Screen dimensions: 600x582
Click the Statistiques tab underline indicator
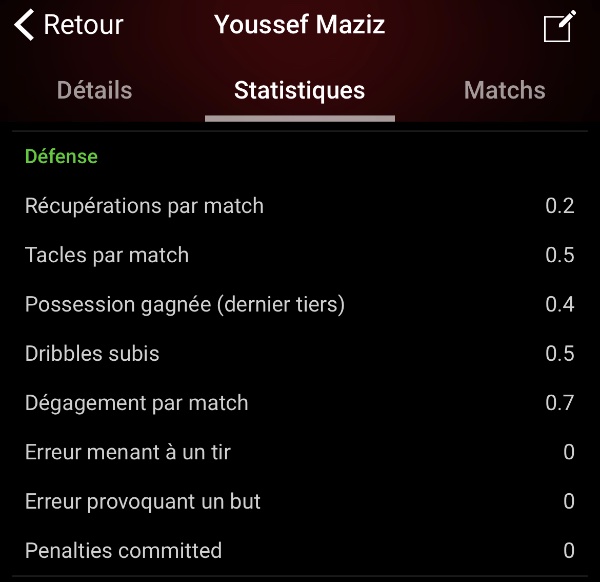point(300,119)
